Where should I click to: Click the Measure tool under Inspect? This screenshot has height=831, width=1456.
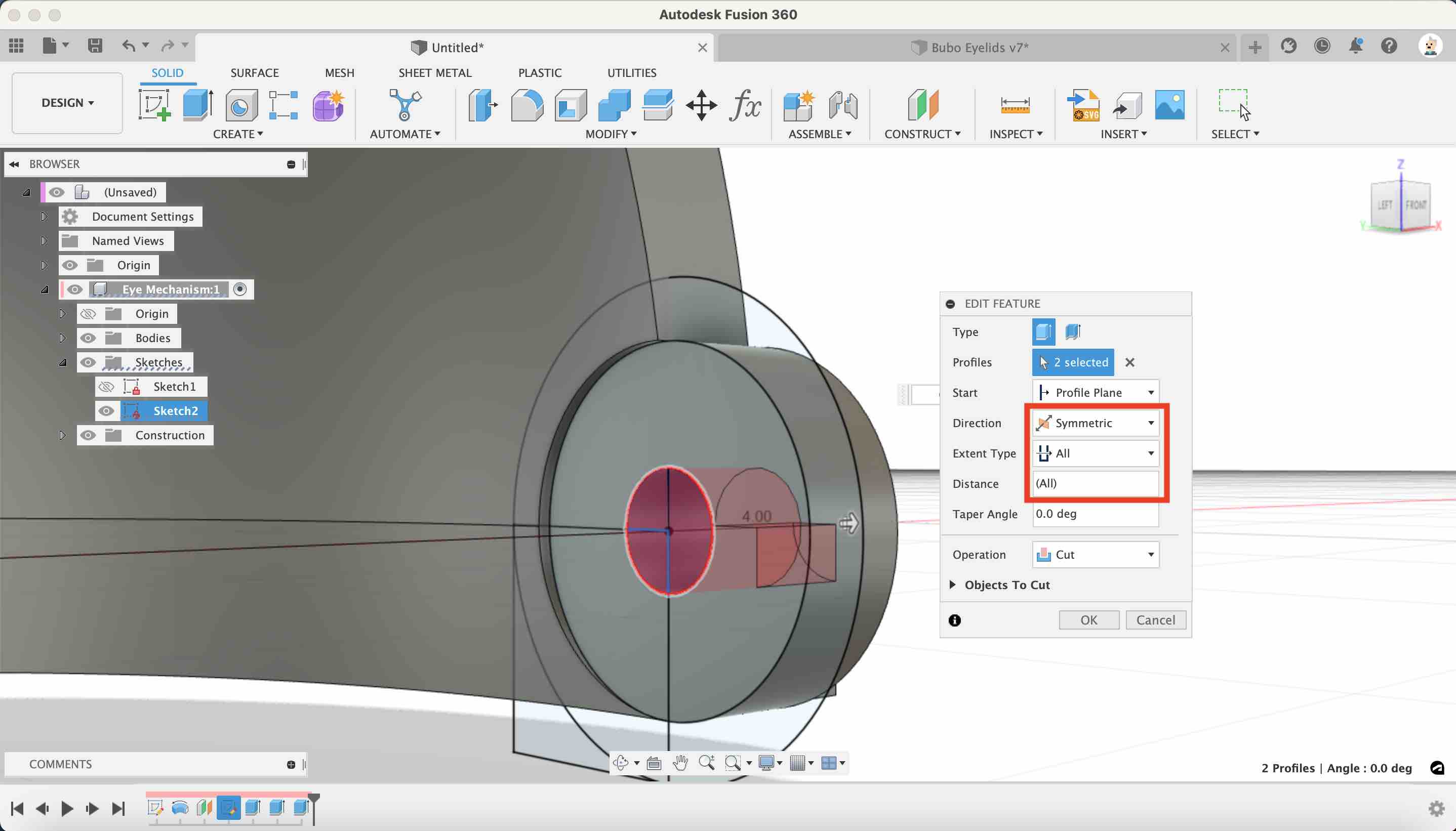[1015, 106]
